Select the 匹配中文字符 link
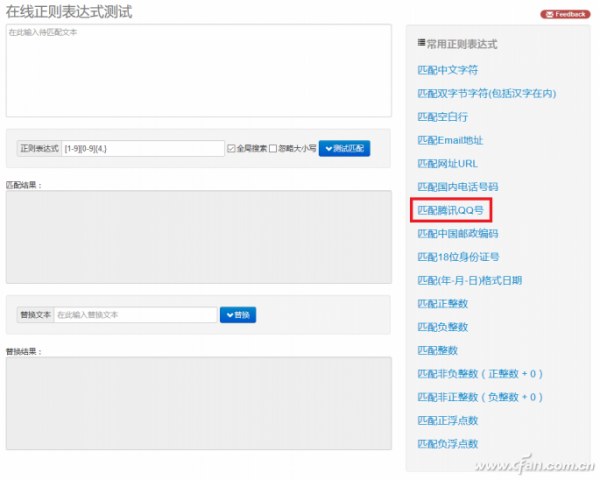Image resolution: width=600 pixels, height=480 pixels. (447, 70)
